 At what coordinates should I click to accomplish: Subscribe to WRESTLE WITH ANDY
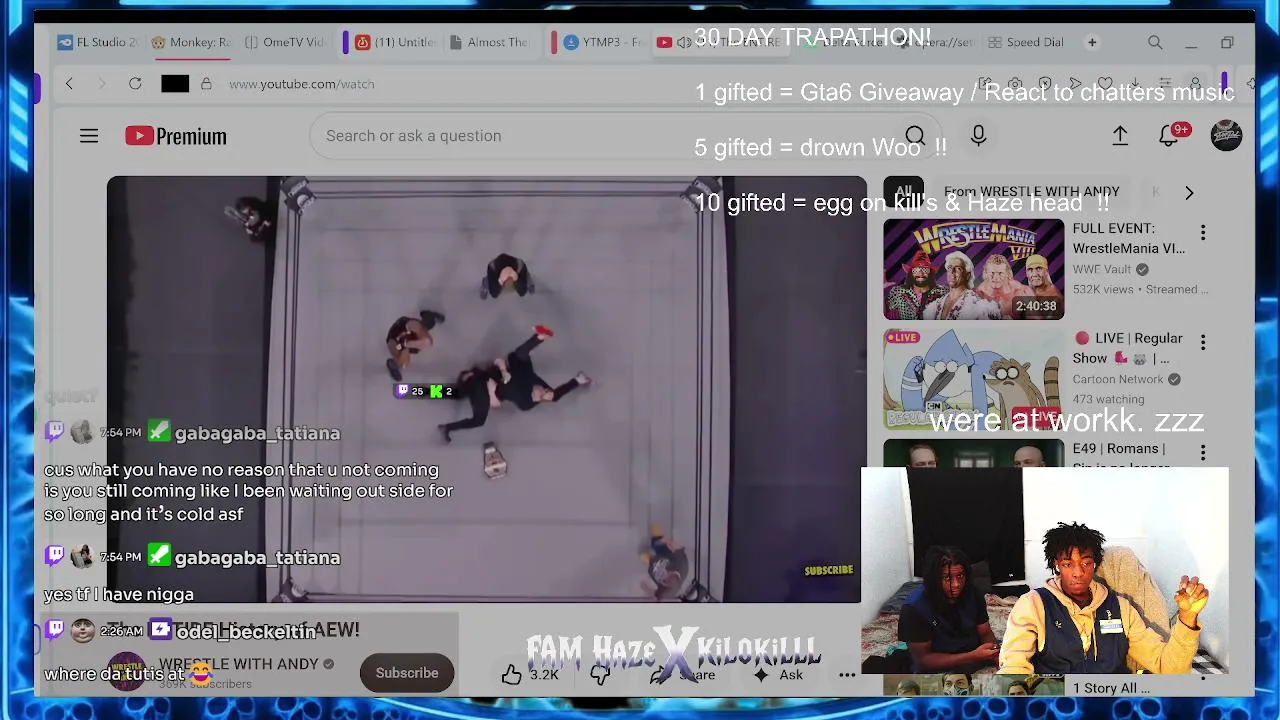[407, 673]
